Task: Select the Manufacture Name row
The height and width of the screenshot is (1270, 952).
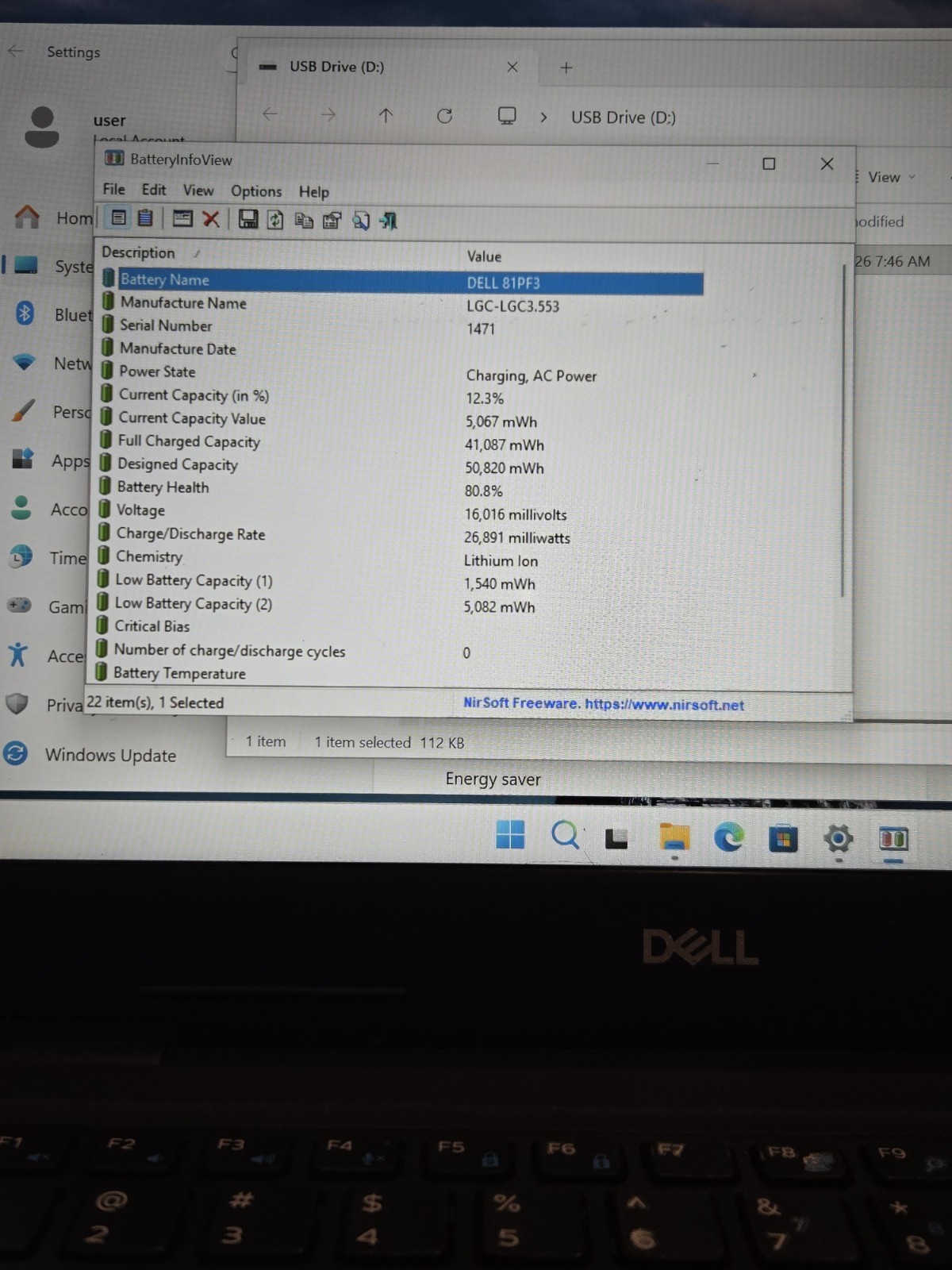Action: click(401, 304)
